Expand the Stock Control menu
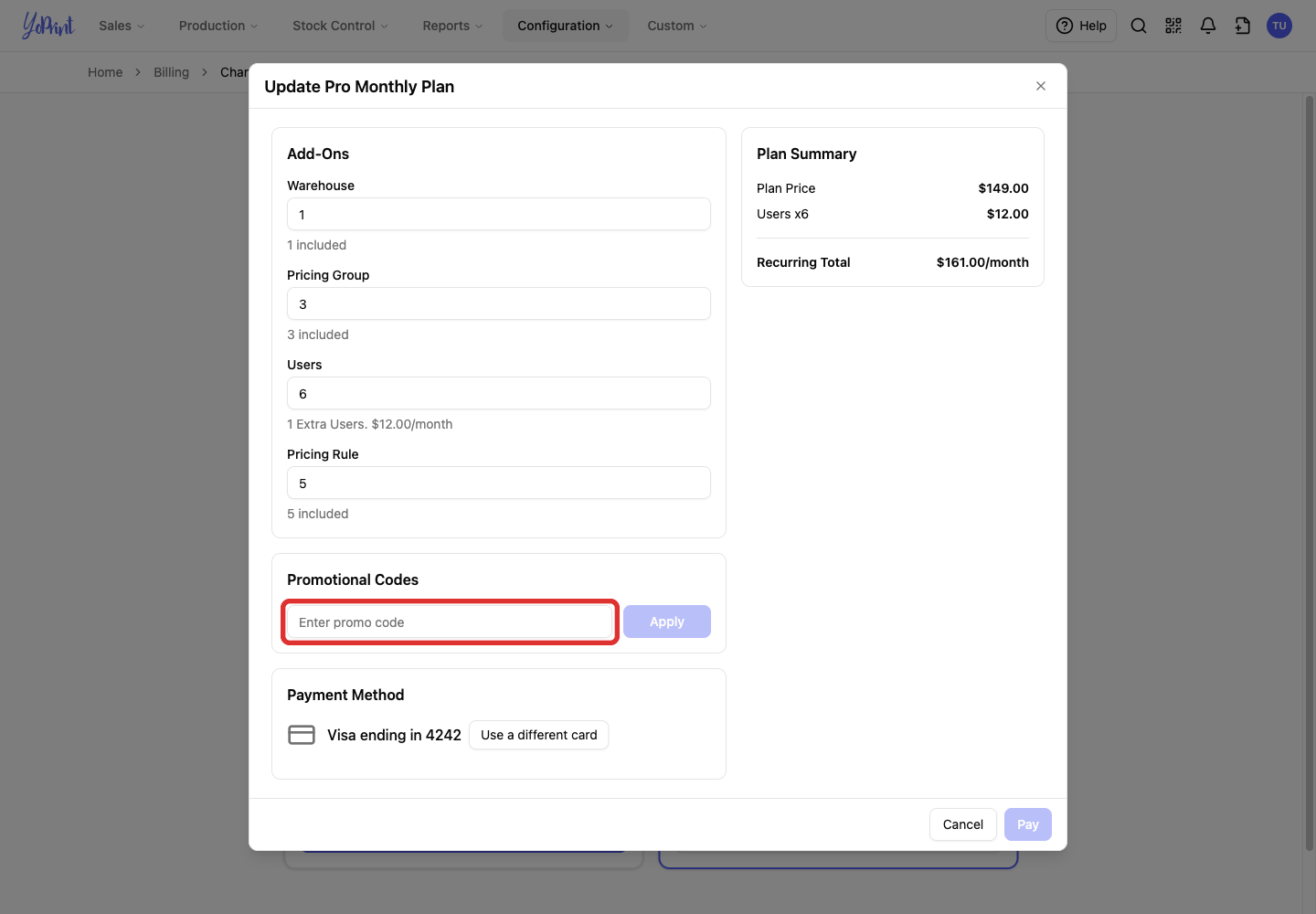Viewport: 1316px width, 914px height. pos(340,26)
